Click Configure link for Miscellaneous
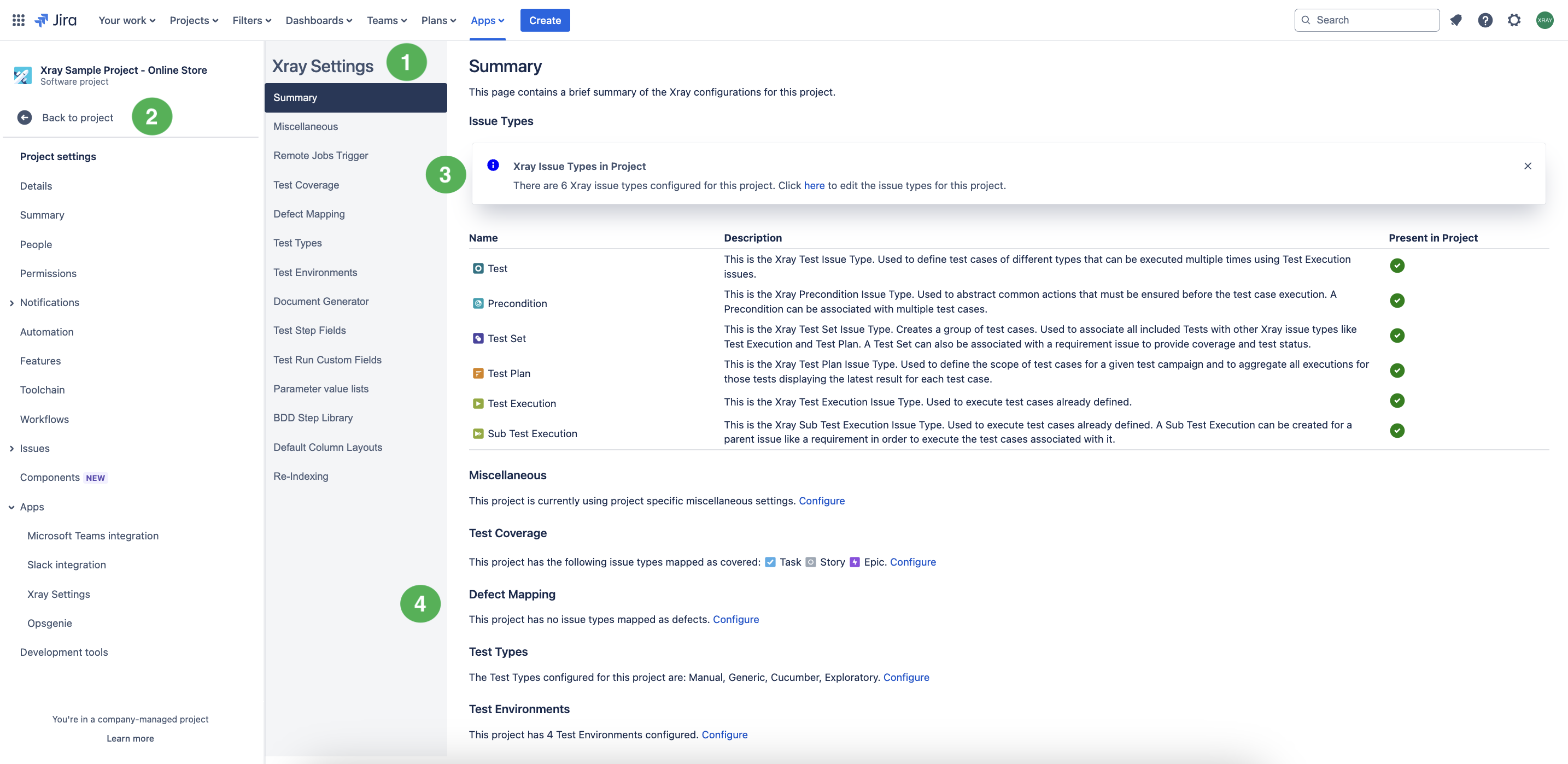 (821, 501)
